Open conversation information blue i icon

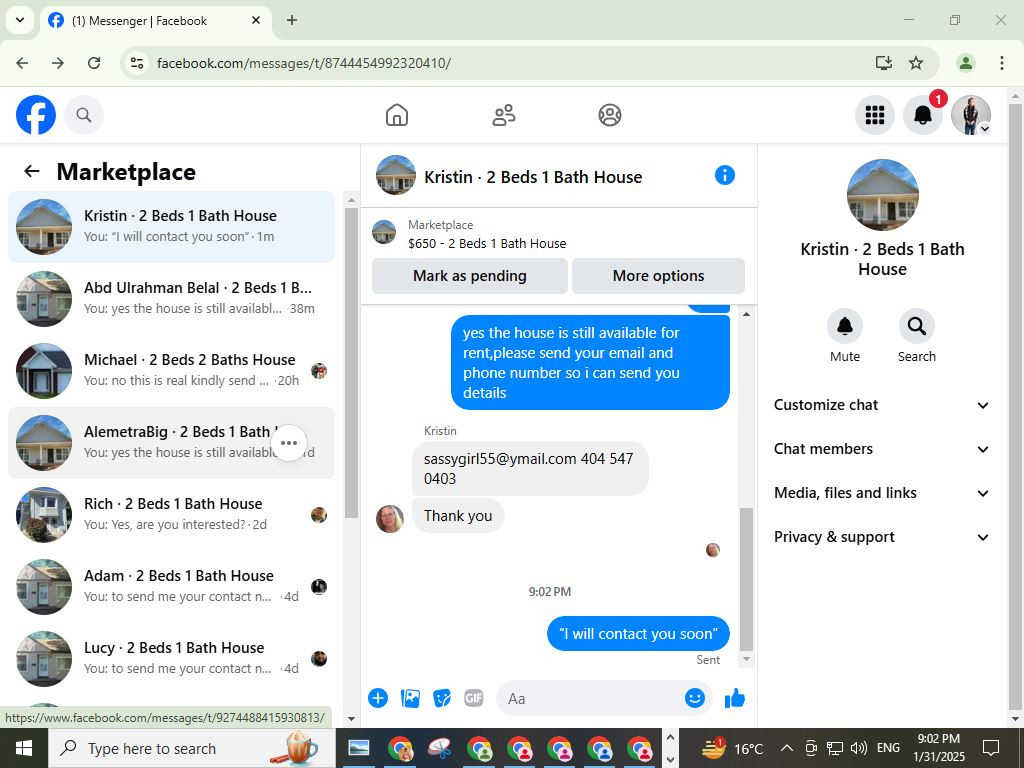tap(725, 175)
